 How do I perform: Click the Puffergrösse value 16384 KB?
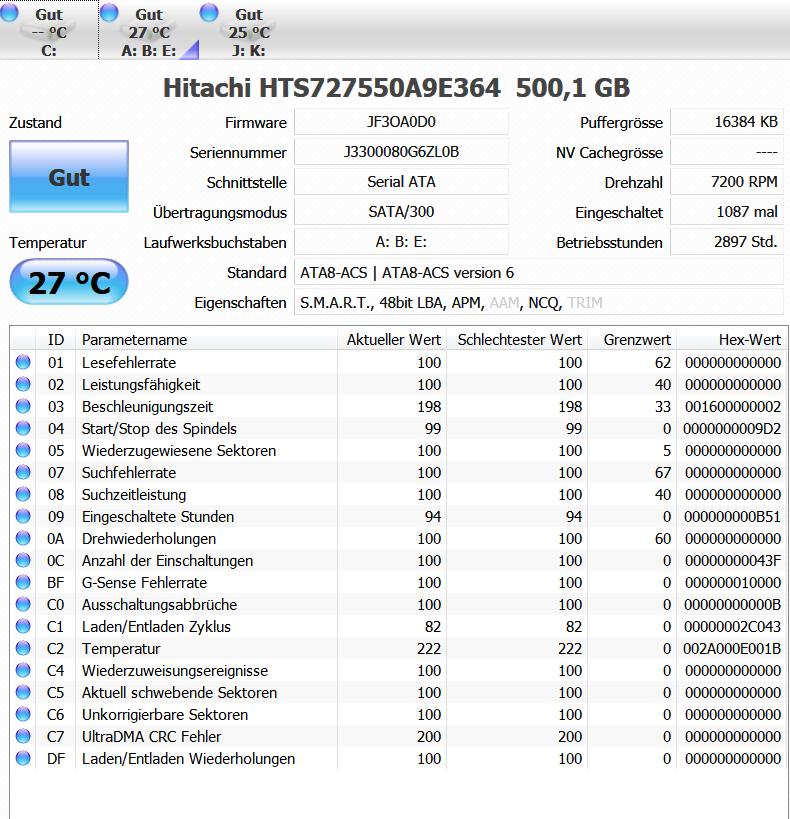point(727,122)
